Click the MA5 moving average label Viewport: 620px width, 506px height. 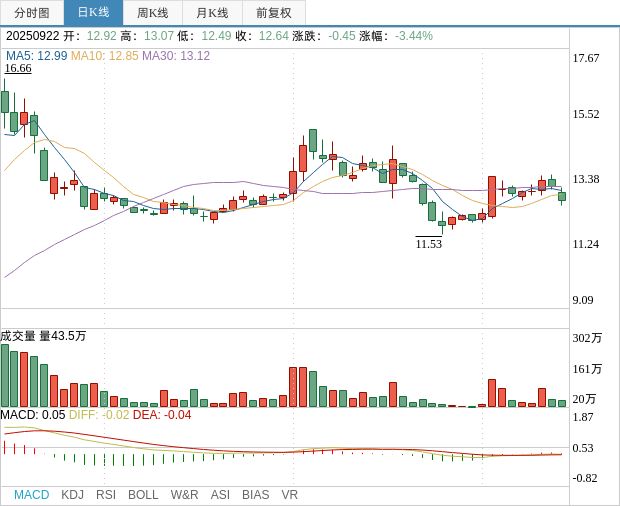36,55
